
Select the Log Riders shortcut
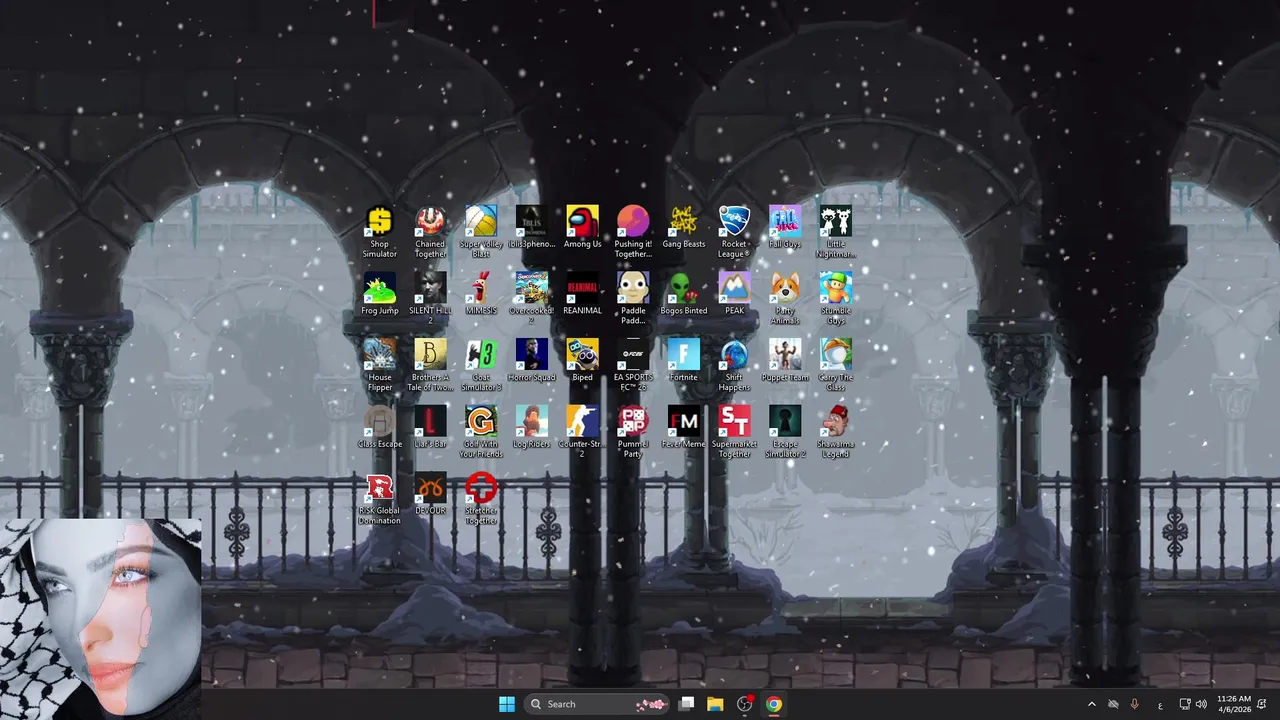point(532,428)
